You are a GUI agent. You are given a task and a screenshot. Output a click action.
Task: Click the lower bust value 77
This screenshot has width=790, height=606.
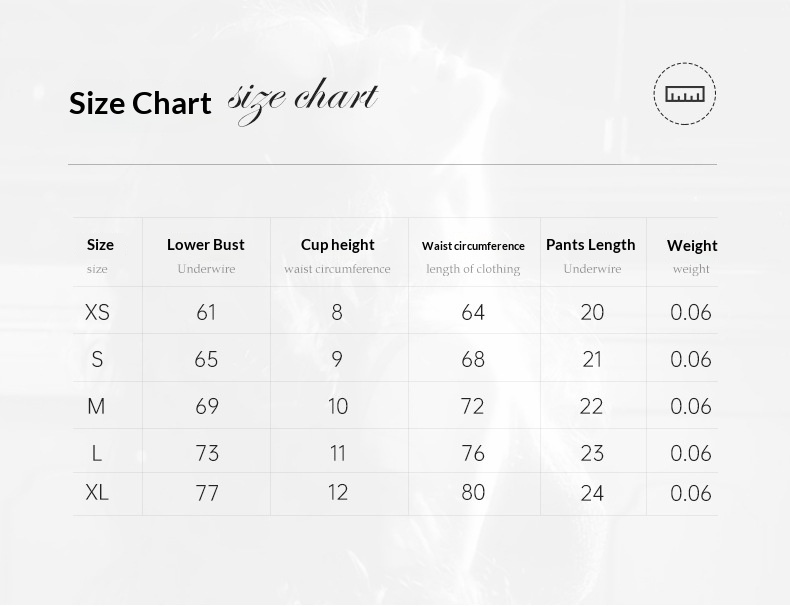(x=207, y=493)
